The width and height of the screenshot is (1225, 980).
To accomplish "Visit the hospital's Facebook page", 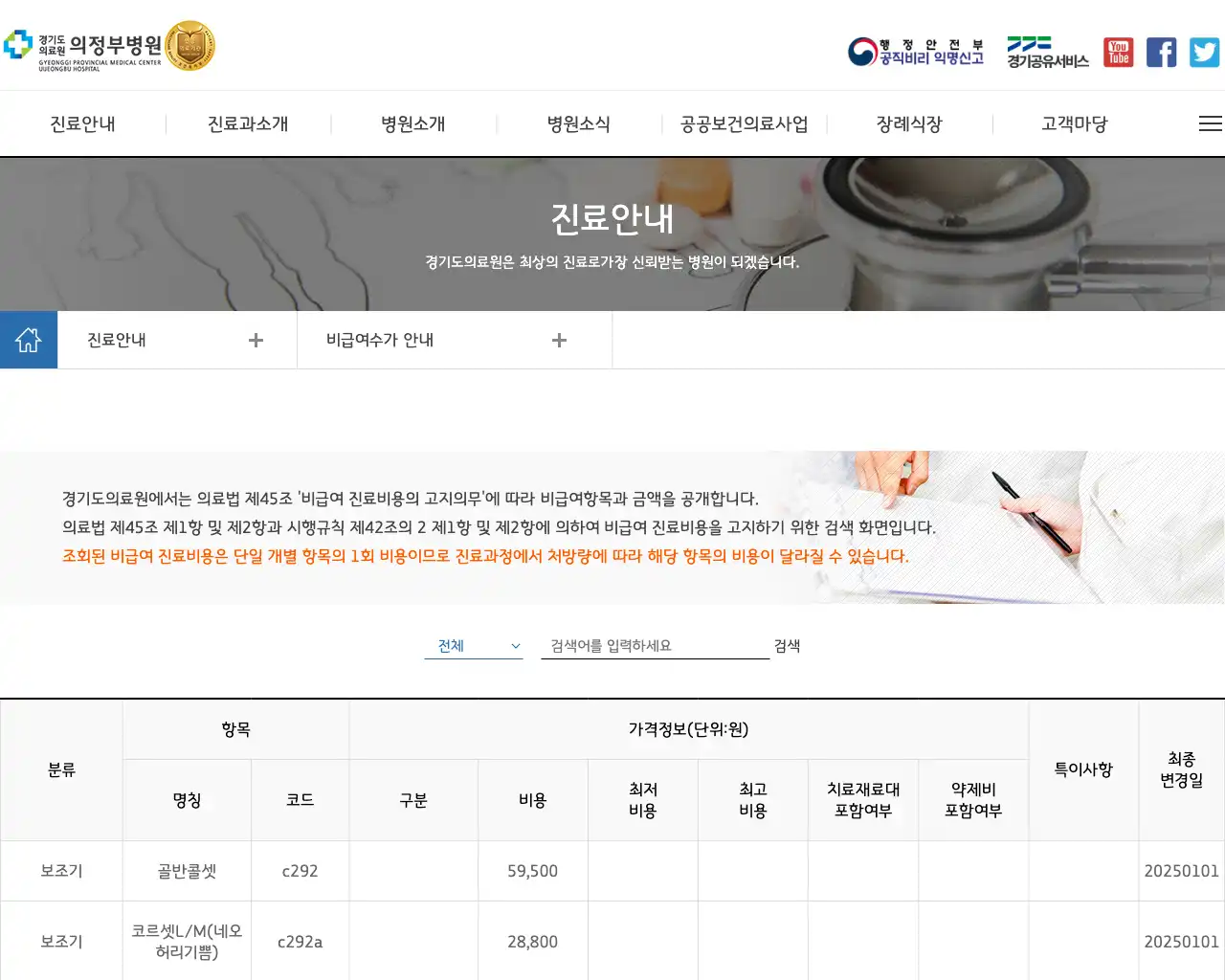I will pyautogui.click(x=1161, y=52).
